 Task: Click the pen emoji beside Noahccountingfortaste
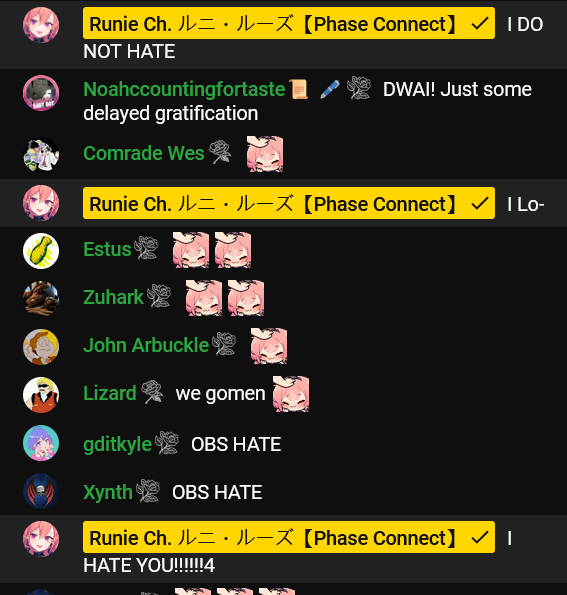329,89
